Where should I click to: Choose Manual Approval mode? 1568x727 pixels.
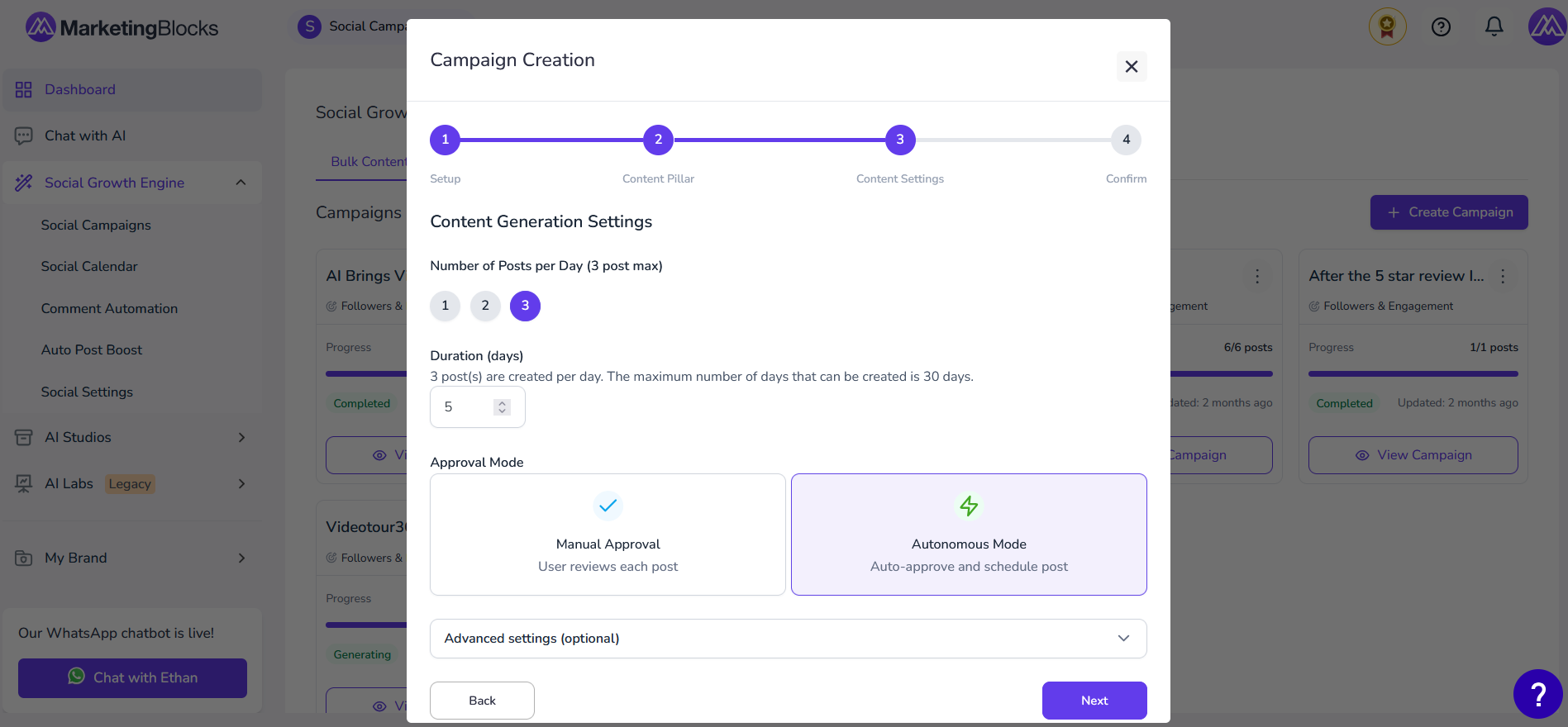608,535
